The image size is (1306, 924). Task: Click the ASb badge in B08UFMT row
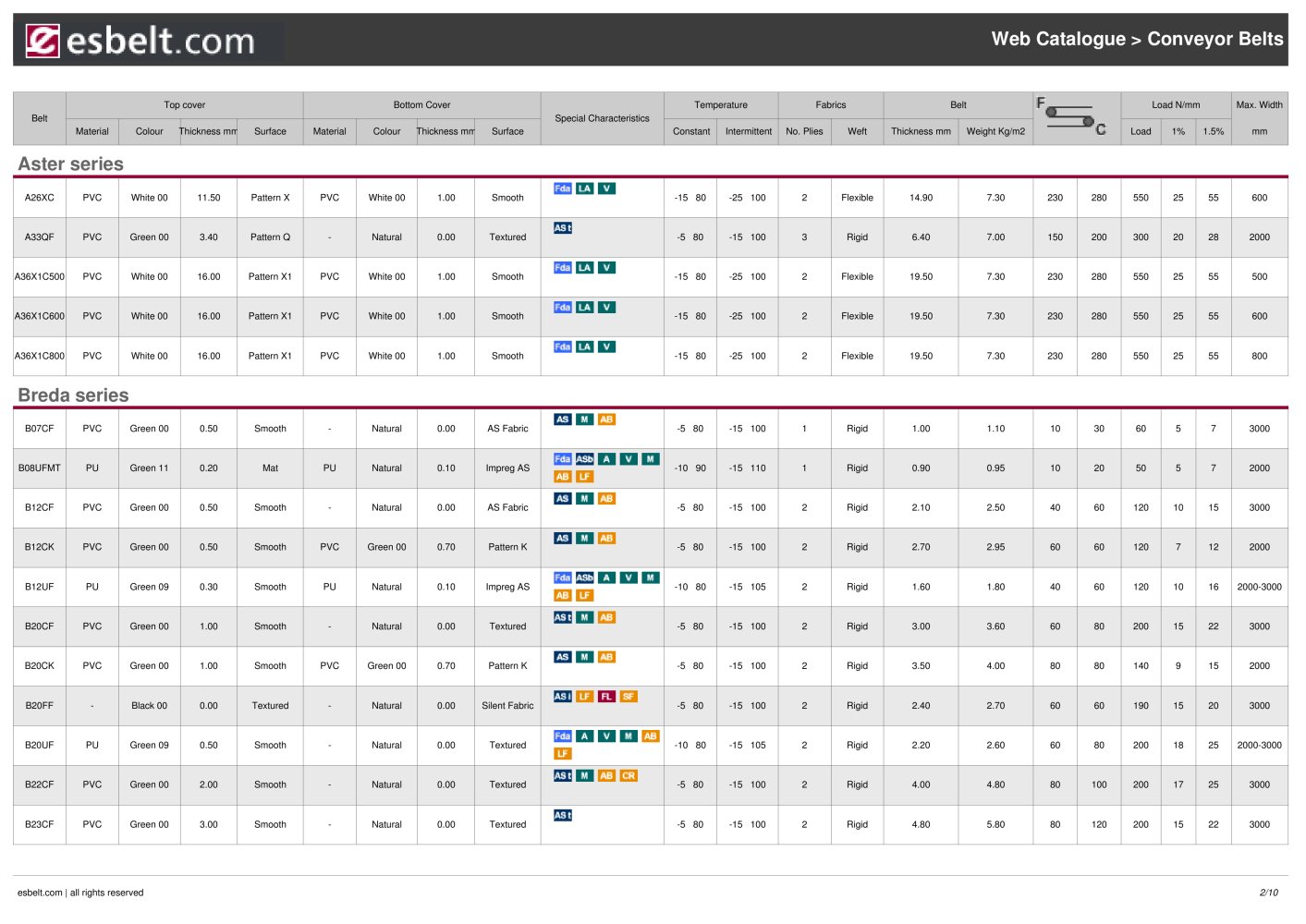point(584,459)
